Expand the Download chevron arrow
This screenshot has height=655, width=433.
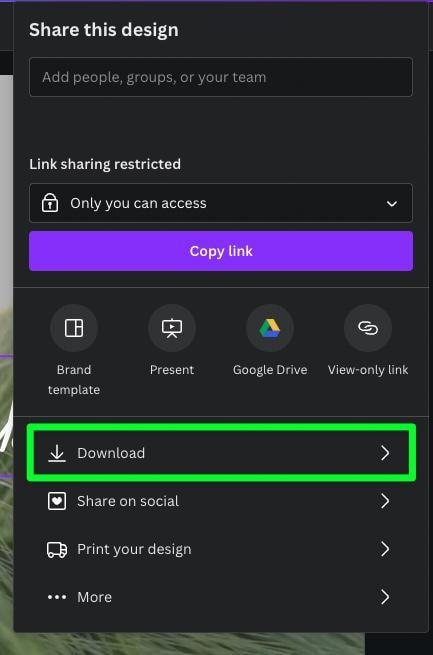click(x=385, y=453)
